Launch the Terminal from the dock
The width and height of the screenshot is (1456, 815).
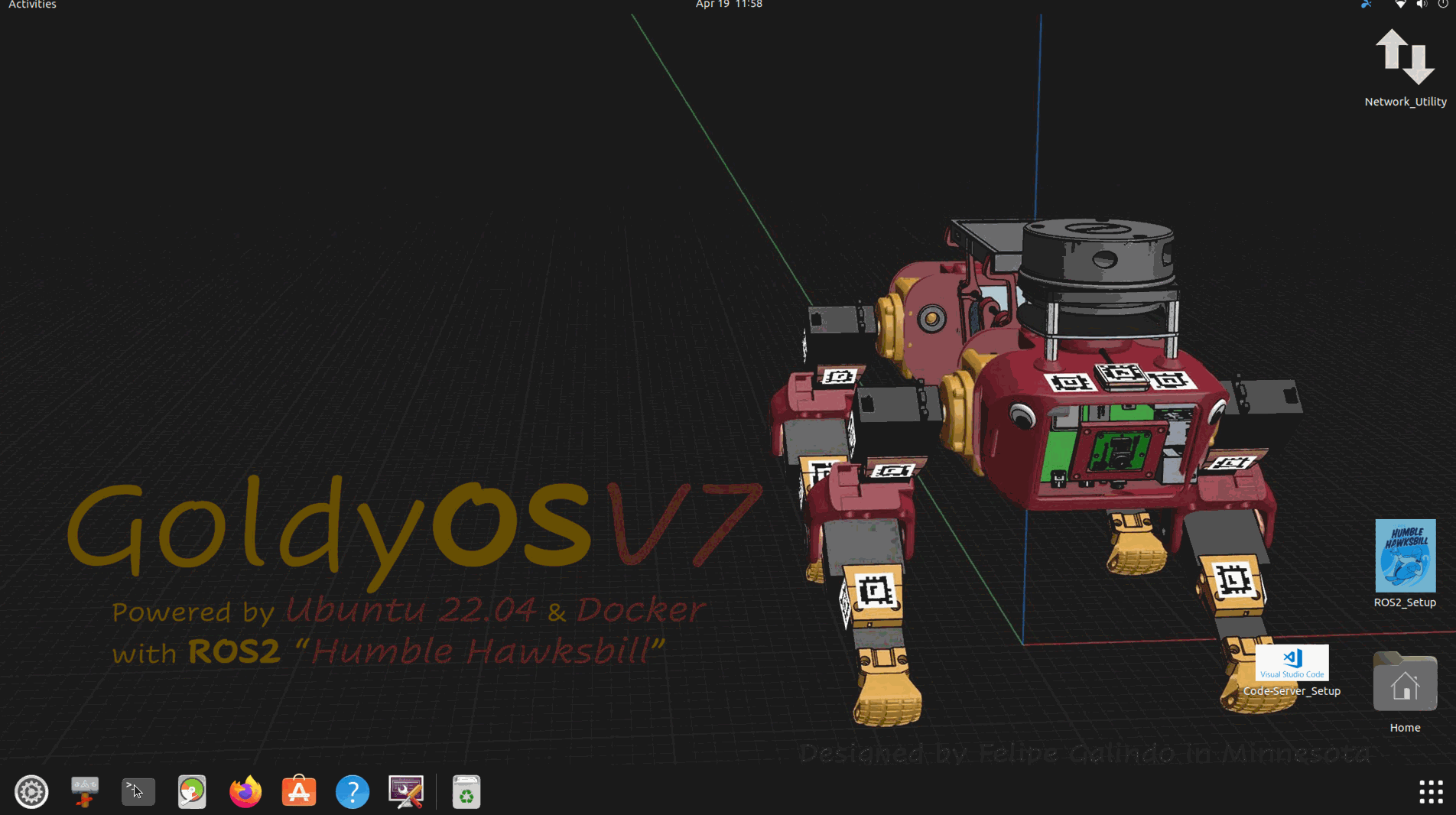click(138, 791)
